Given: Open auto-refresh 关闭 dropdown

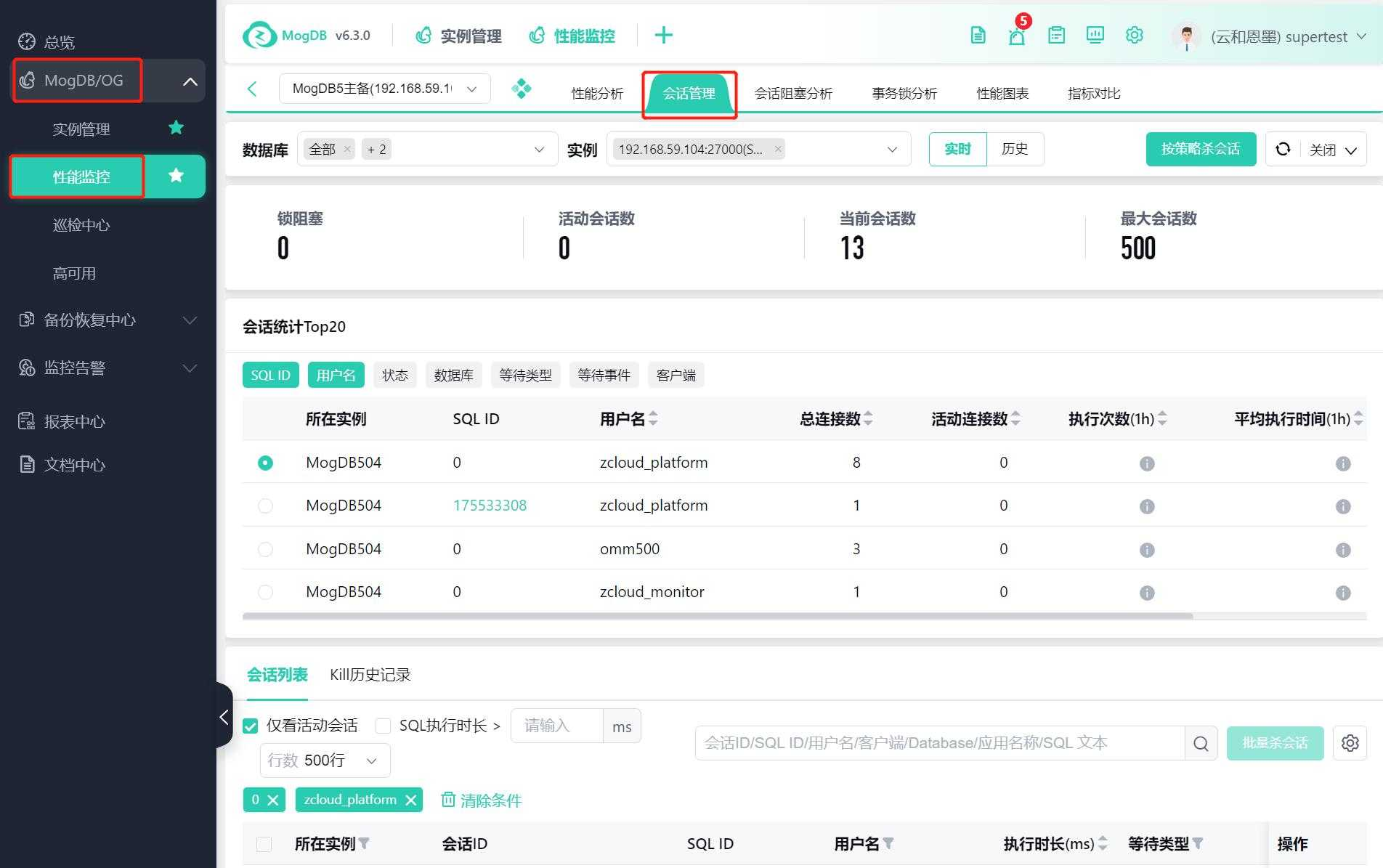Looking at the screenshot, I should click(x=1334, y=150).
